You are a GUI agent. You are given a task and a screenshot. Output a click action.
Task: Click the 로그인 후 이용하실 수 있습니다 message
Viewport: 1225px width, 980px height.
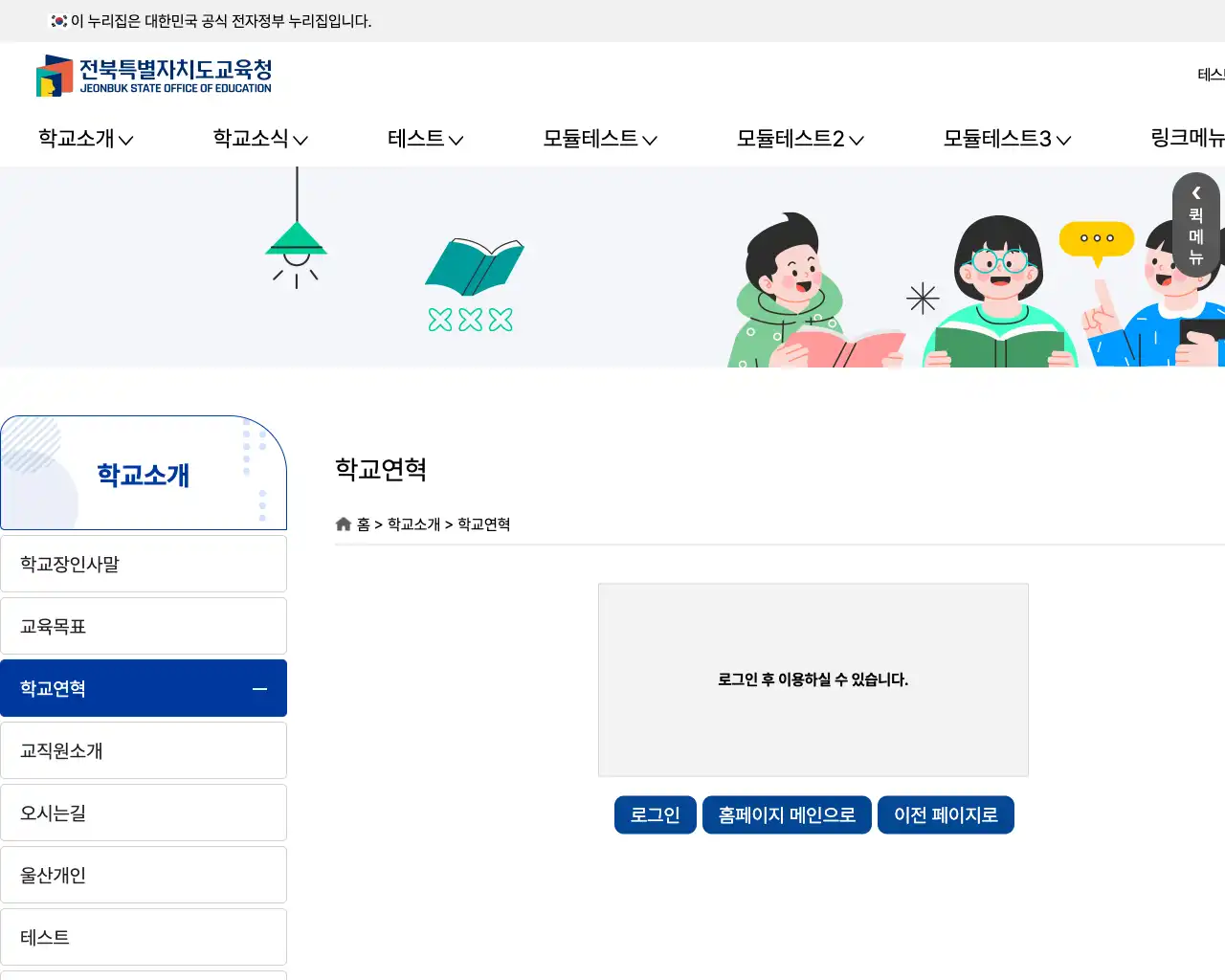pyautogui.click(x=813, y=679)
